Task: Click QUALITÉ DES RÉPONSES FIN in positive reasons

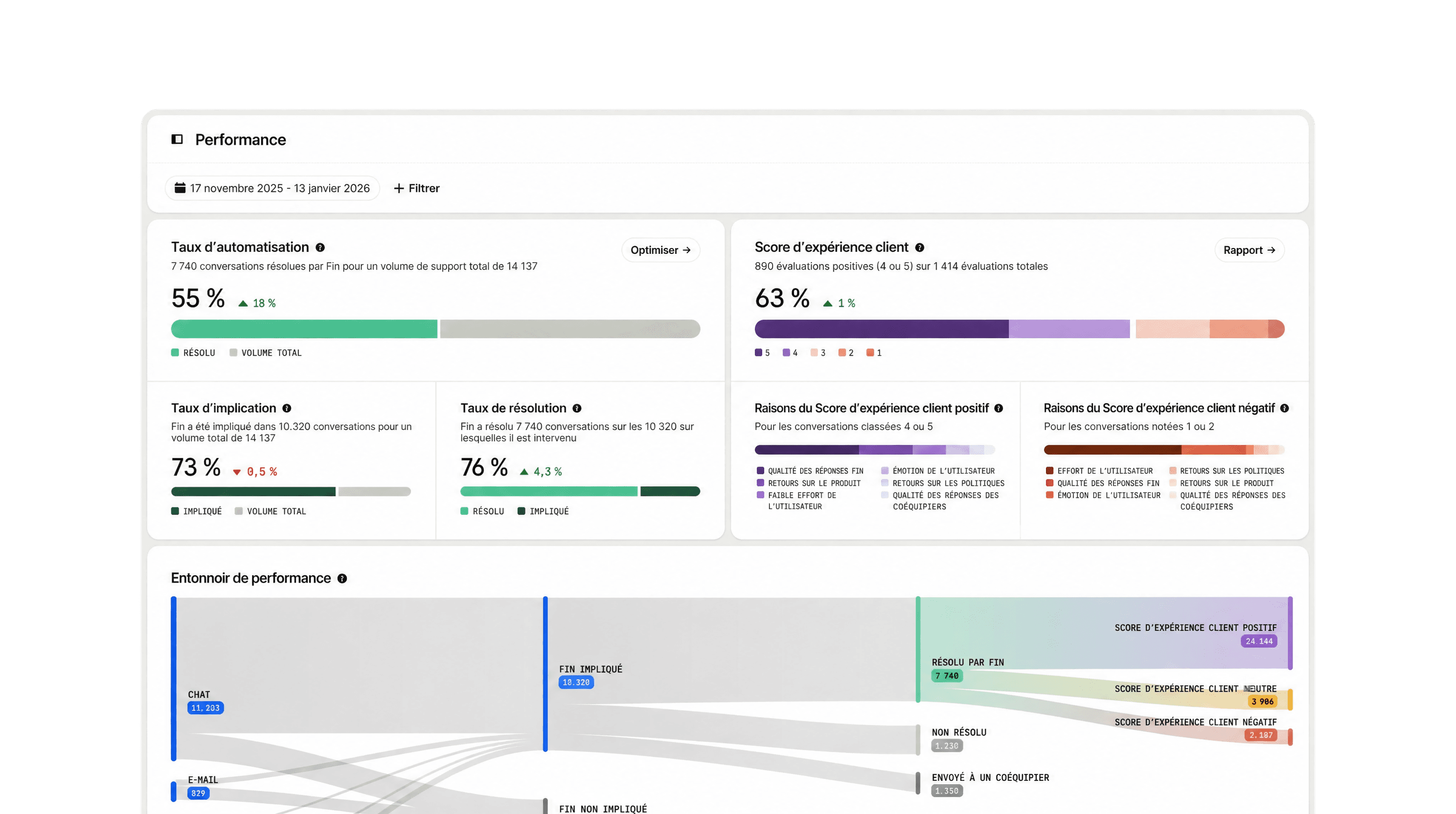Action: tap(810, 471)
